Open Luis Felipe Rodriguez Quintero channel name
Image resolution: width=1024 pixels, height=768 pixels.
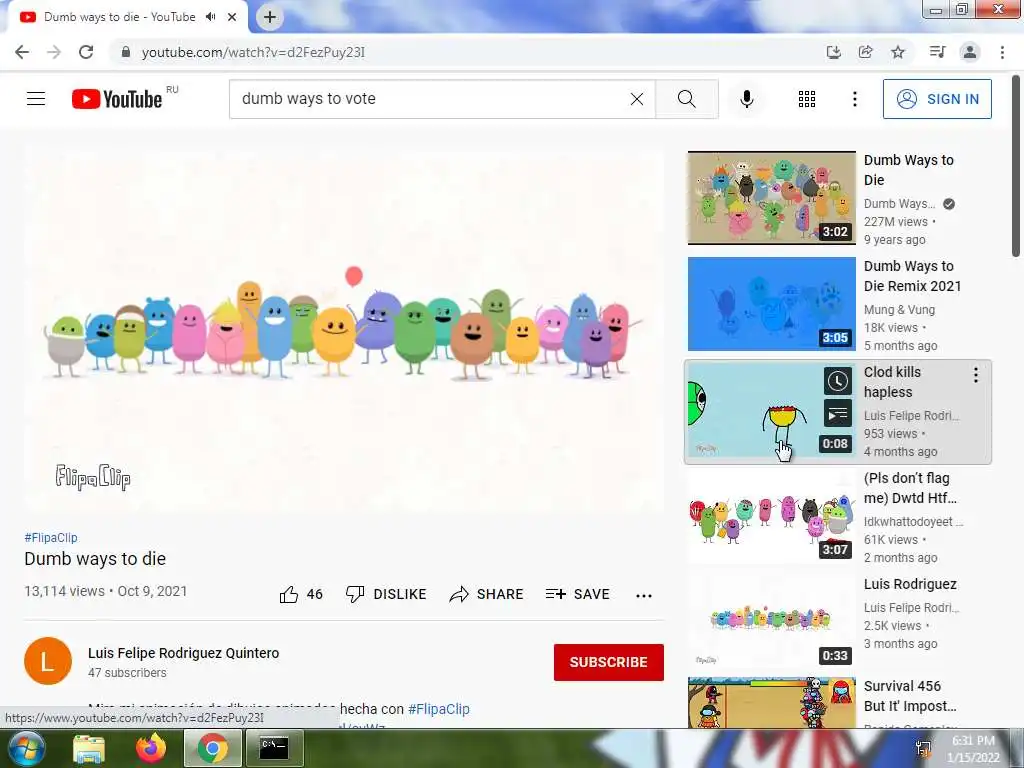pos(184,653)
